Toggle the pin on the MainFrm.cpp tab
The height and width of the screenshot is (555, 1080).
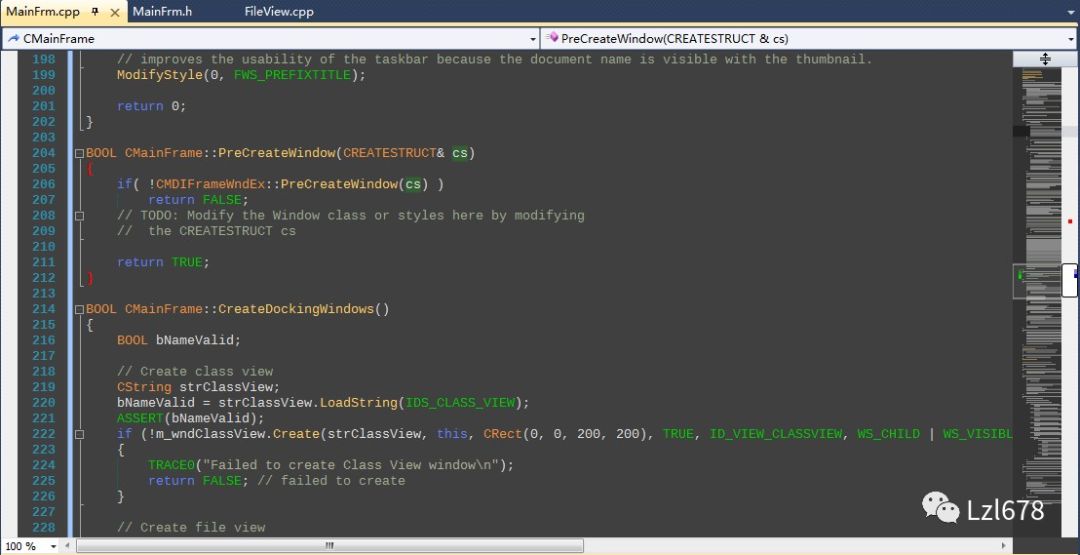pyautogui.click(x=95, y=12)
